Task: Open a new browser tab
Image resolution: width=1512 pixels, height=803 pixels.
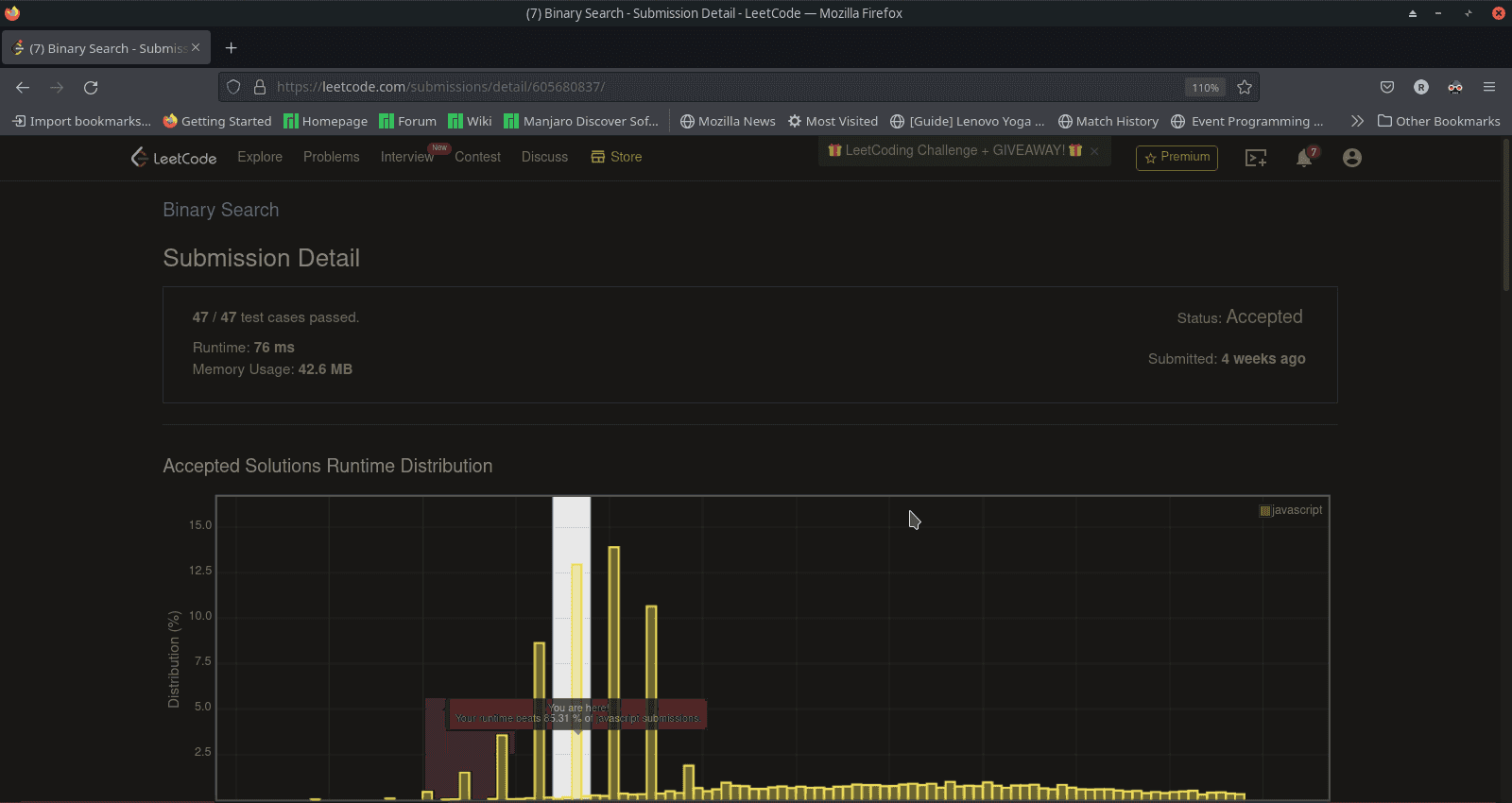Action: click(x=231, y=48)
